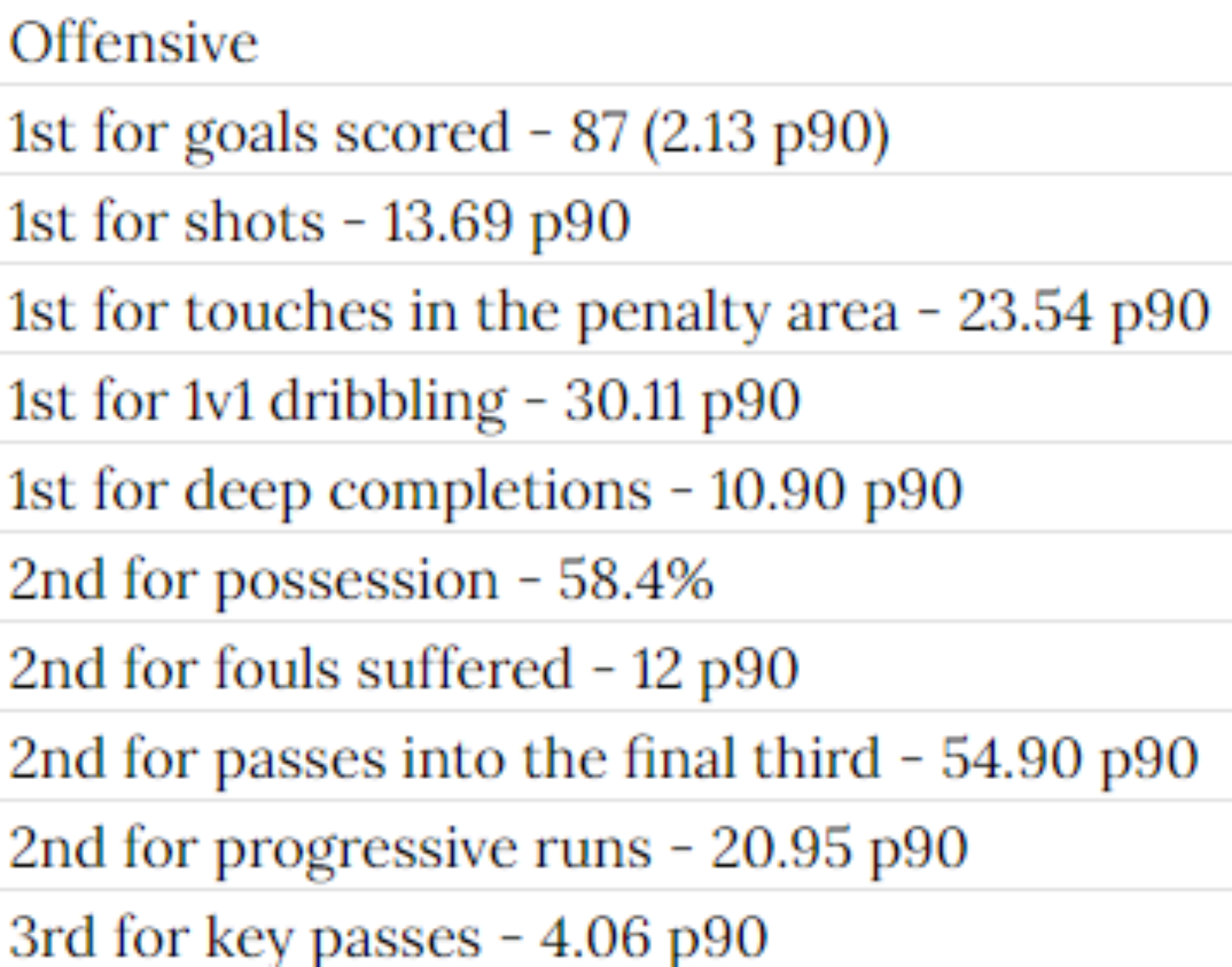Select the 'progressive runs' label
The height and width of the screenshot is (967, 1232).
tap(433, 849)
